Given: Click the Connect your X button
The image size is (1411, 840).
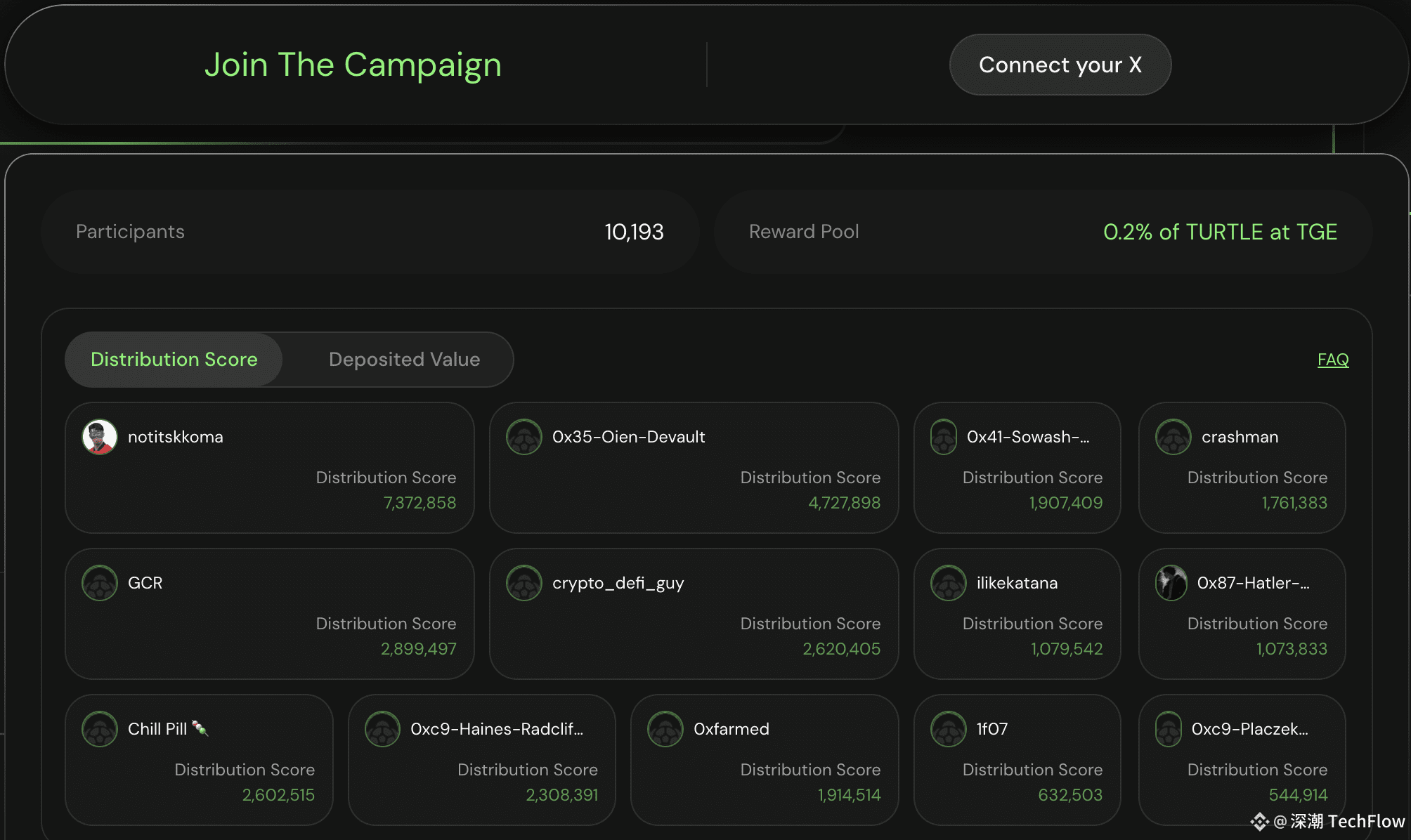Looking at the screenshot, I should click(x=1060, y=65).
